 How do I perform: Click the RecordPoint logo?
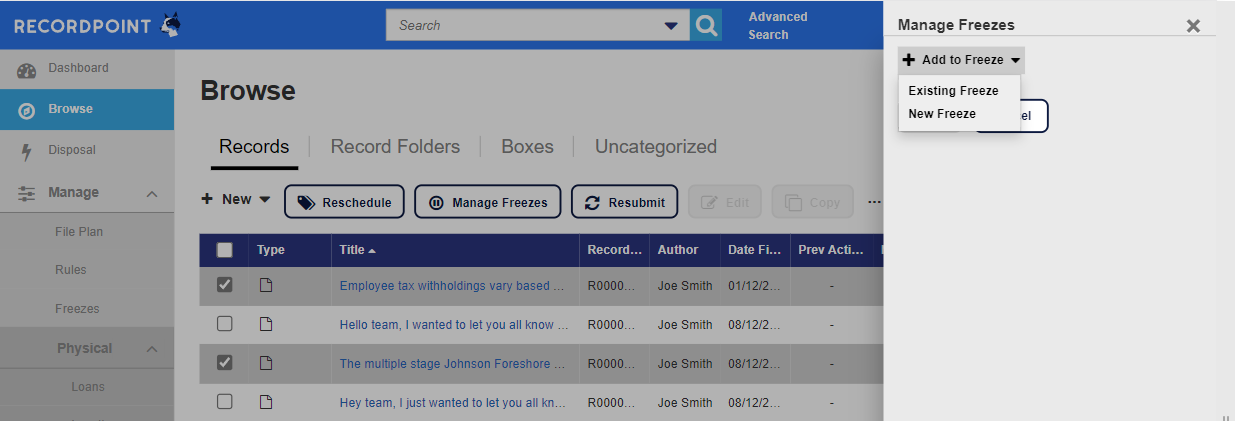point(97,25)
